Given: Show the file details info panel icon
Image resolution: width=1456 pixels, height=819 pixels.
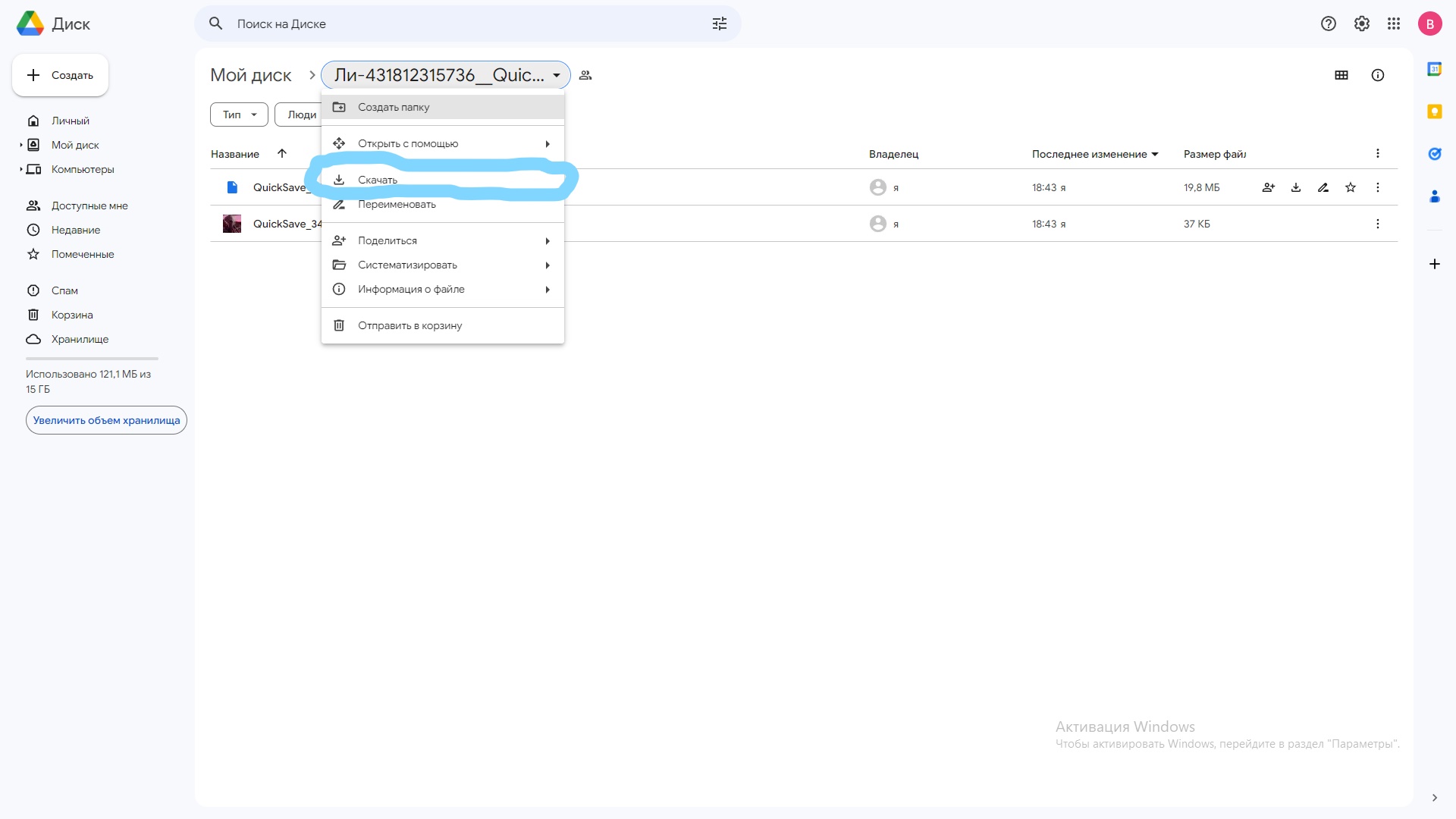Looking at the screenshot, I should tap(1378, 75).
